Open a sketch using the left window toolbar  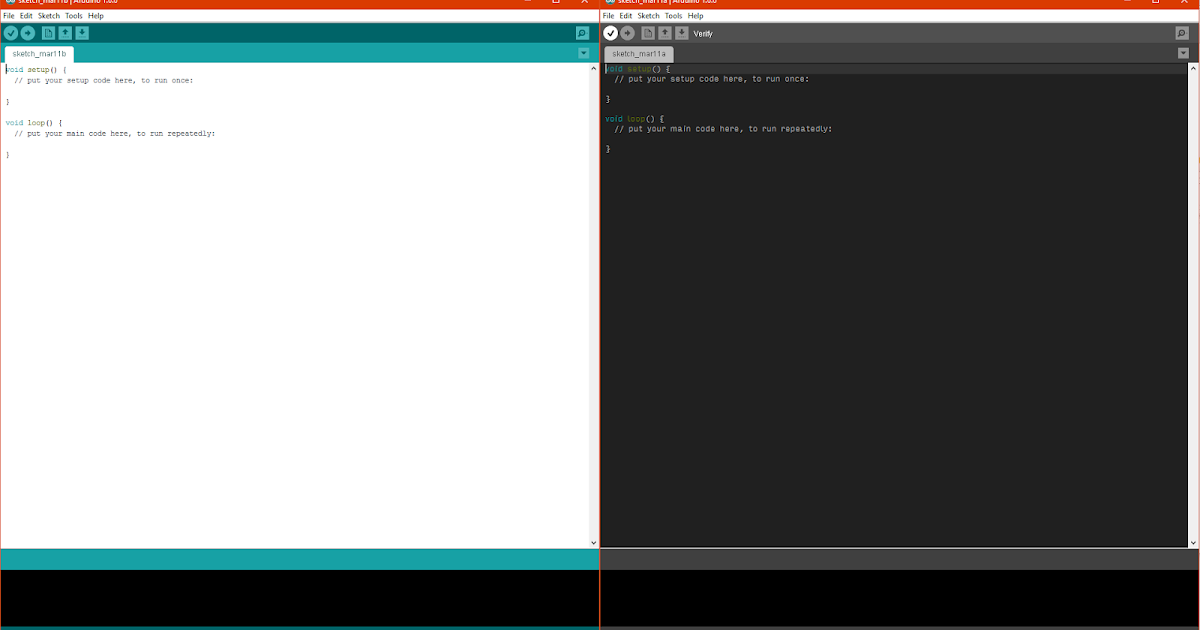pos(65,32)
